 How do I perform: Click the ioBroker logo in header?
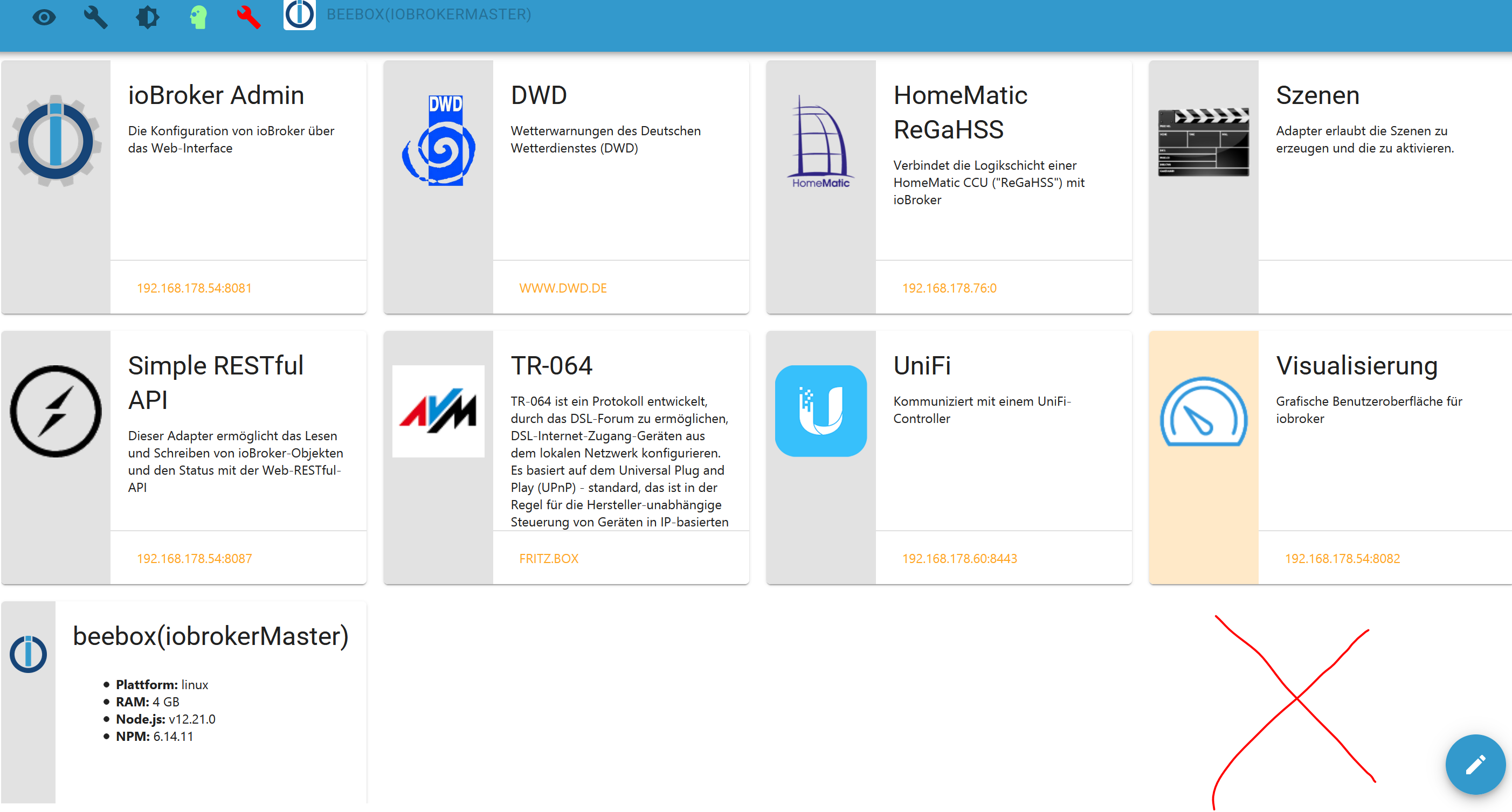click(x=299, y=14)
